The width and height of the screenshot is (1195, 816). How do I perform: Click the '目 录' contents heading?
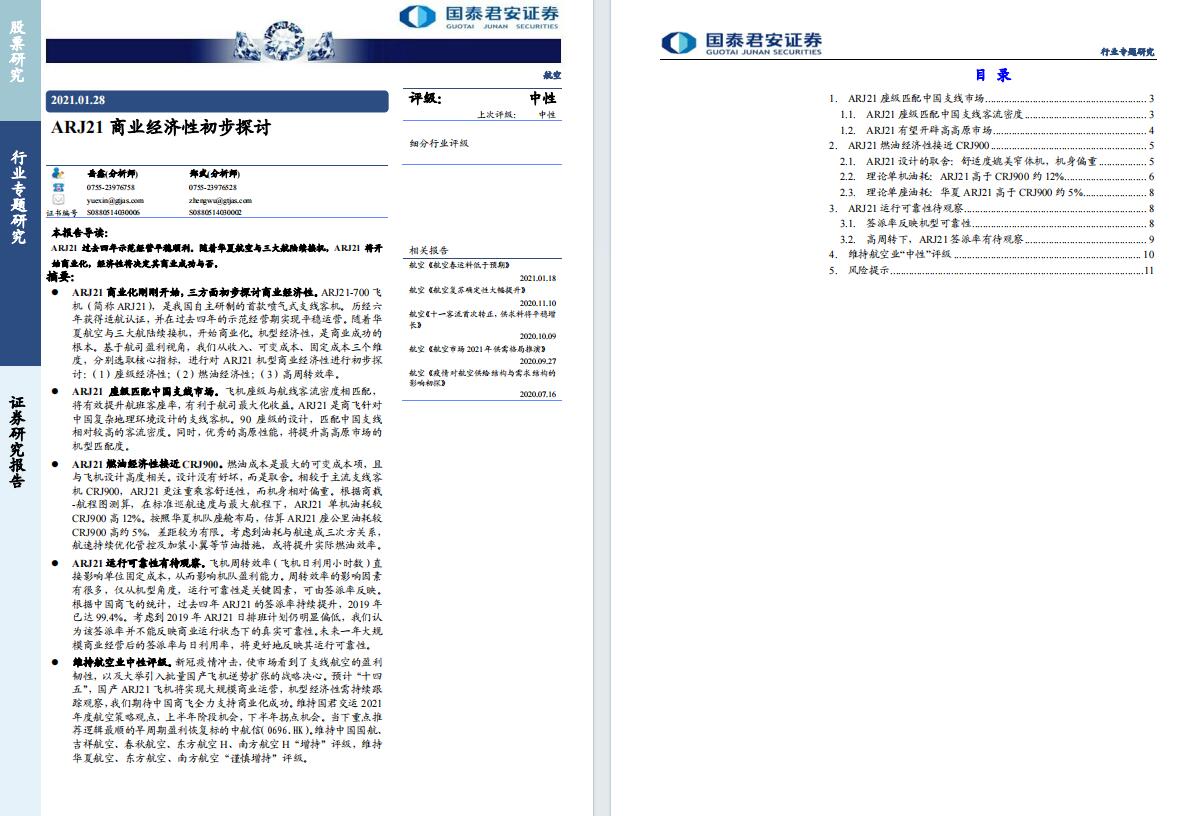tap(992, 75)
